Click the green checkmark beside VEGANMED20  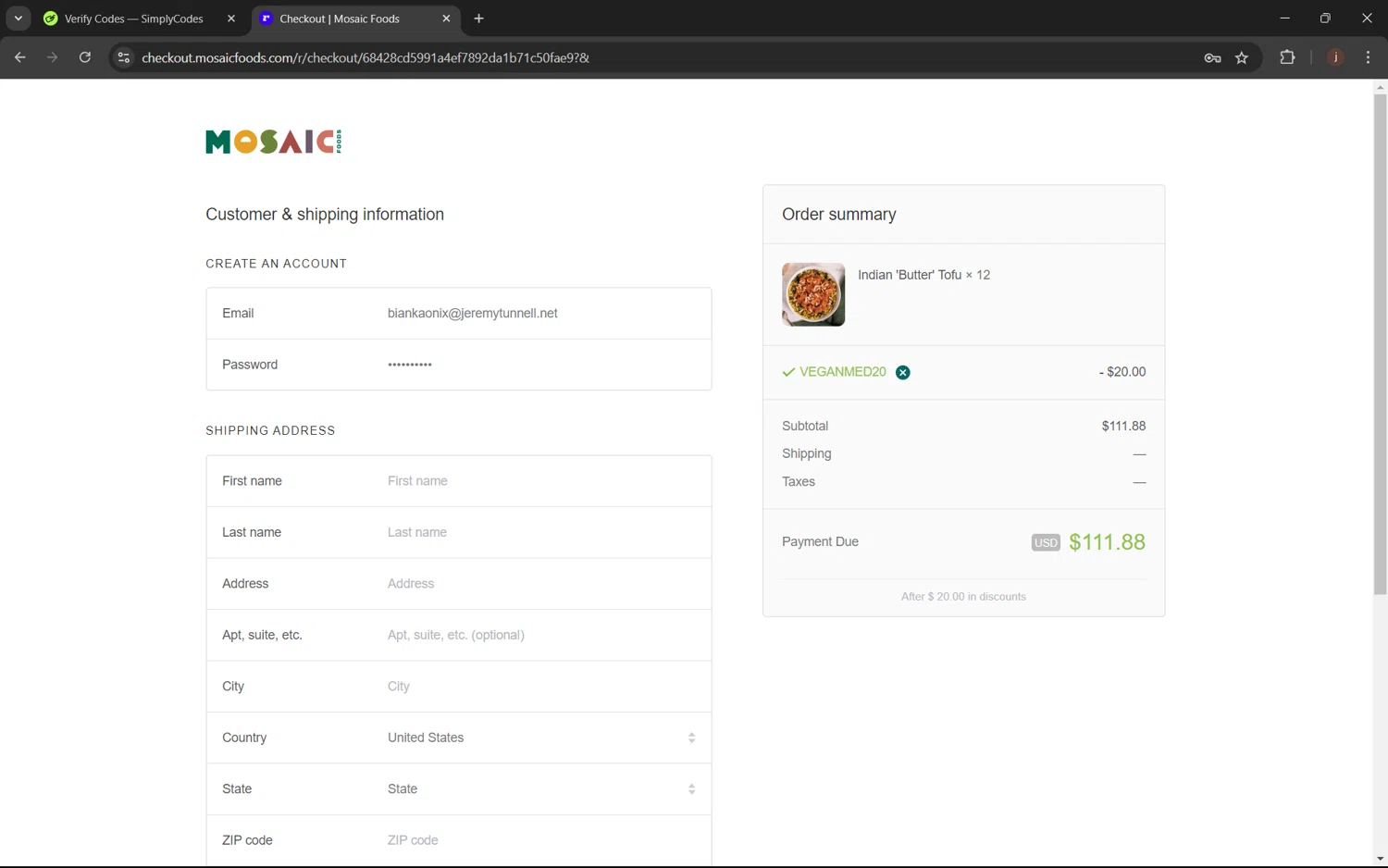pos(788,372)
